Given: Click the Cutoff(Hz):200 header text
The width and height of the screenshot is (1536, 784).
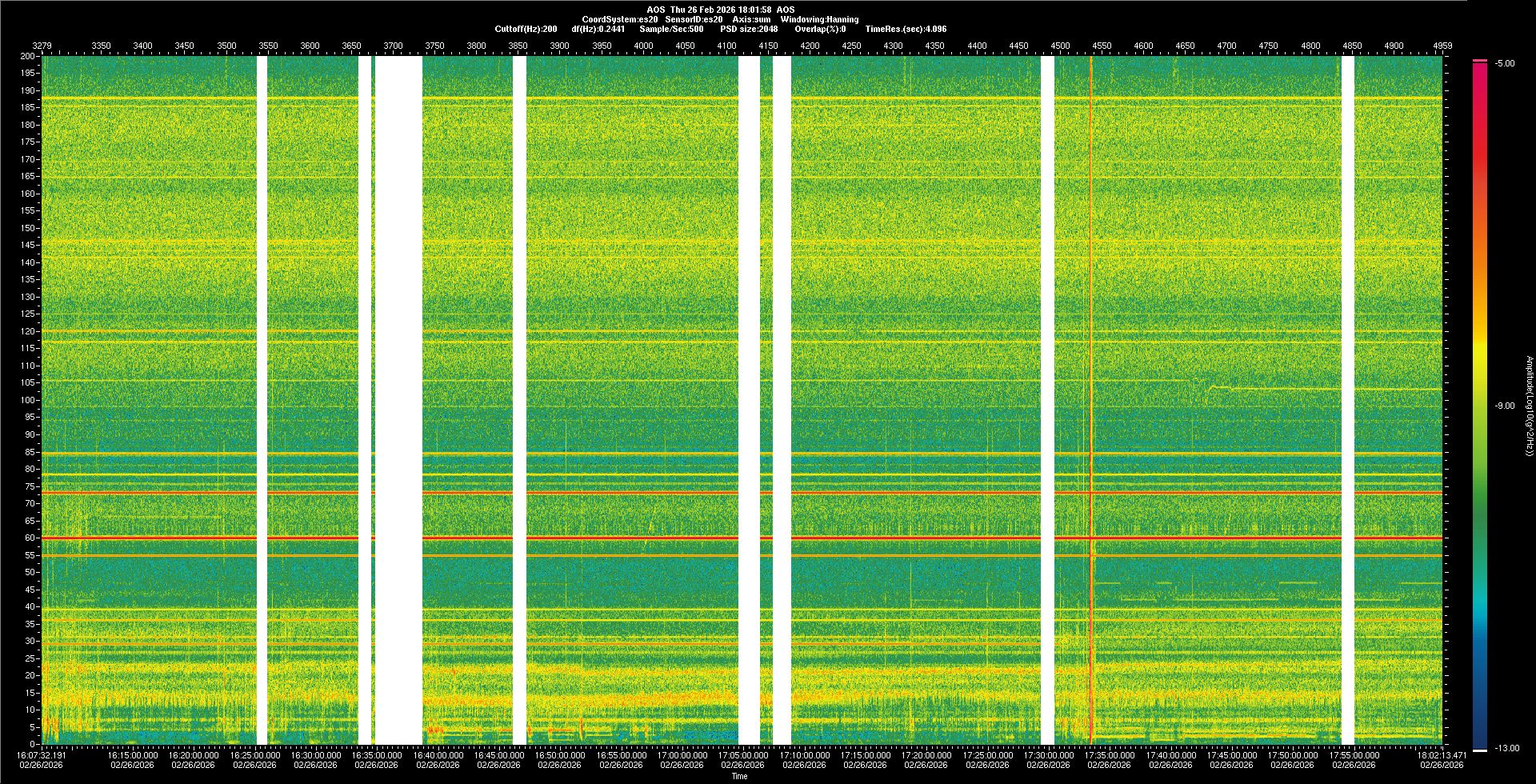Looking at the screenshot, I should coord(526,29).
